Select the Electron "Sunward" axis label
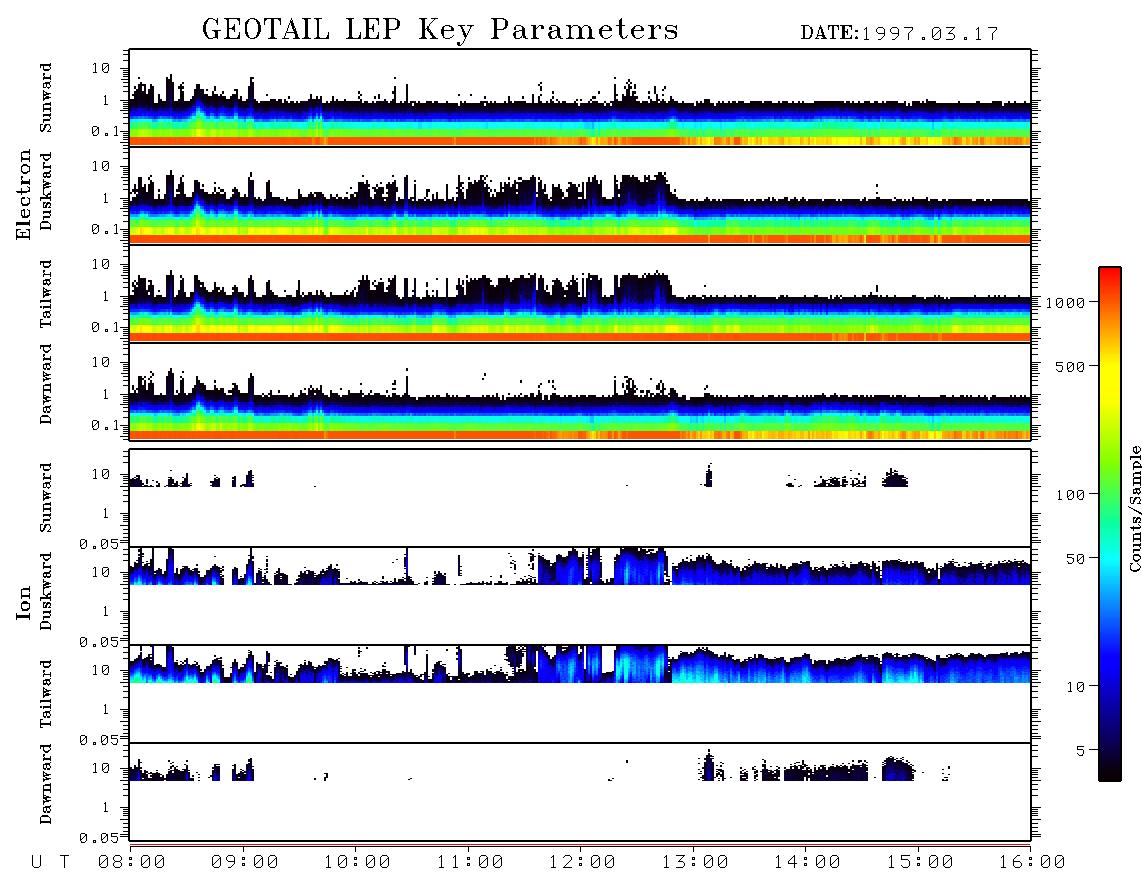Viewport: 1142px width, 880px height. (46, 98)
